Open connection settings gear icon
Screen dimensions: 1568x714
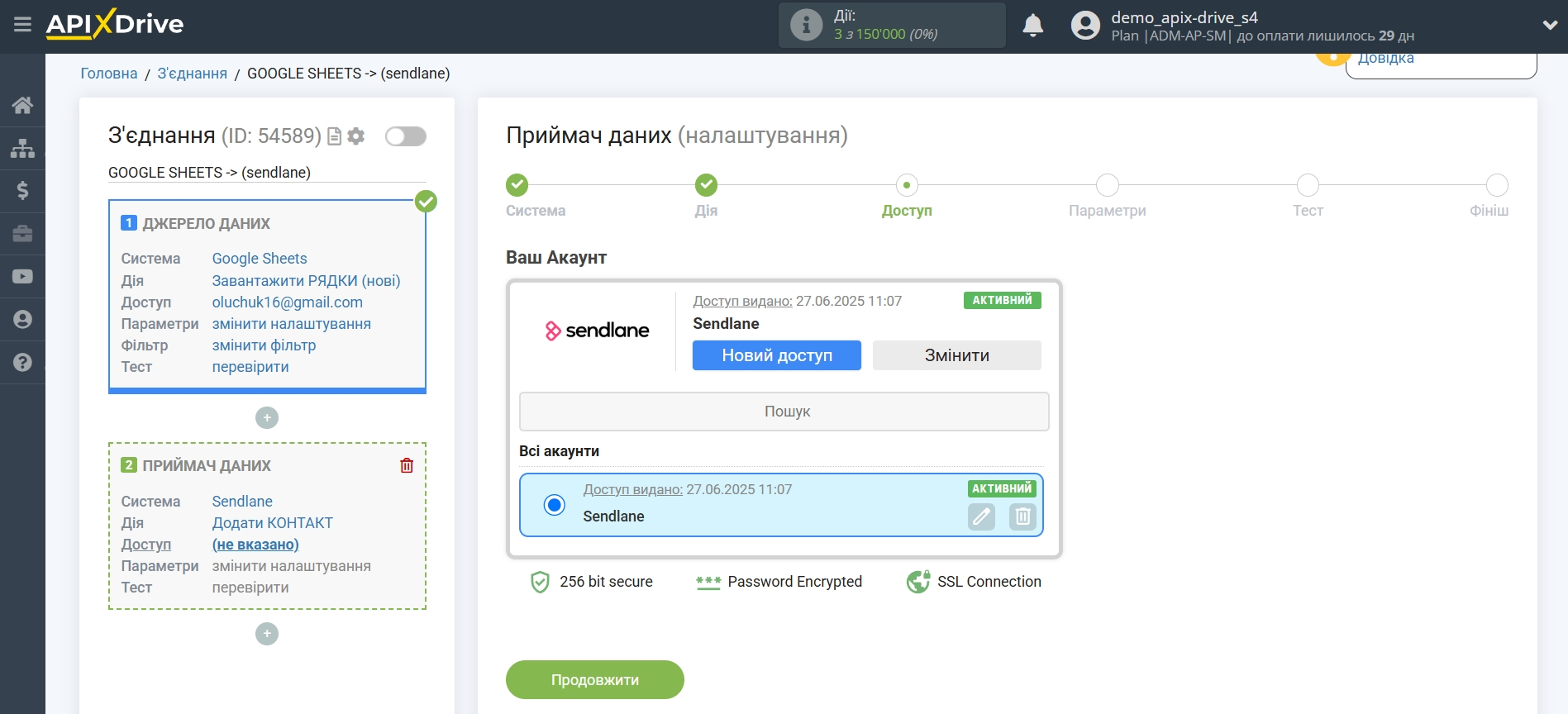click(x=356, y=136)
